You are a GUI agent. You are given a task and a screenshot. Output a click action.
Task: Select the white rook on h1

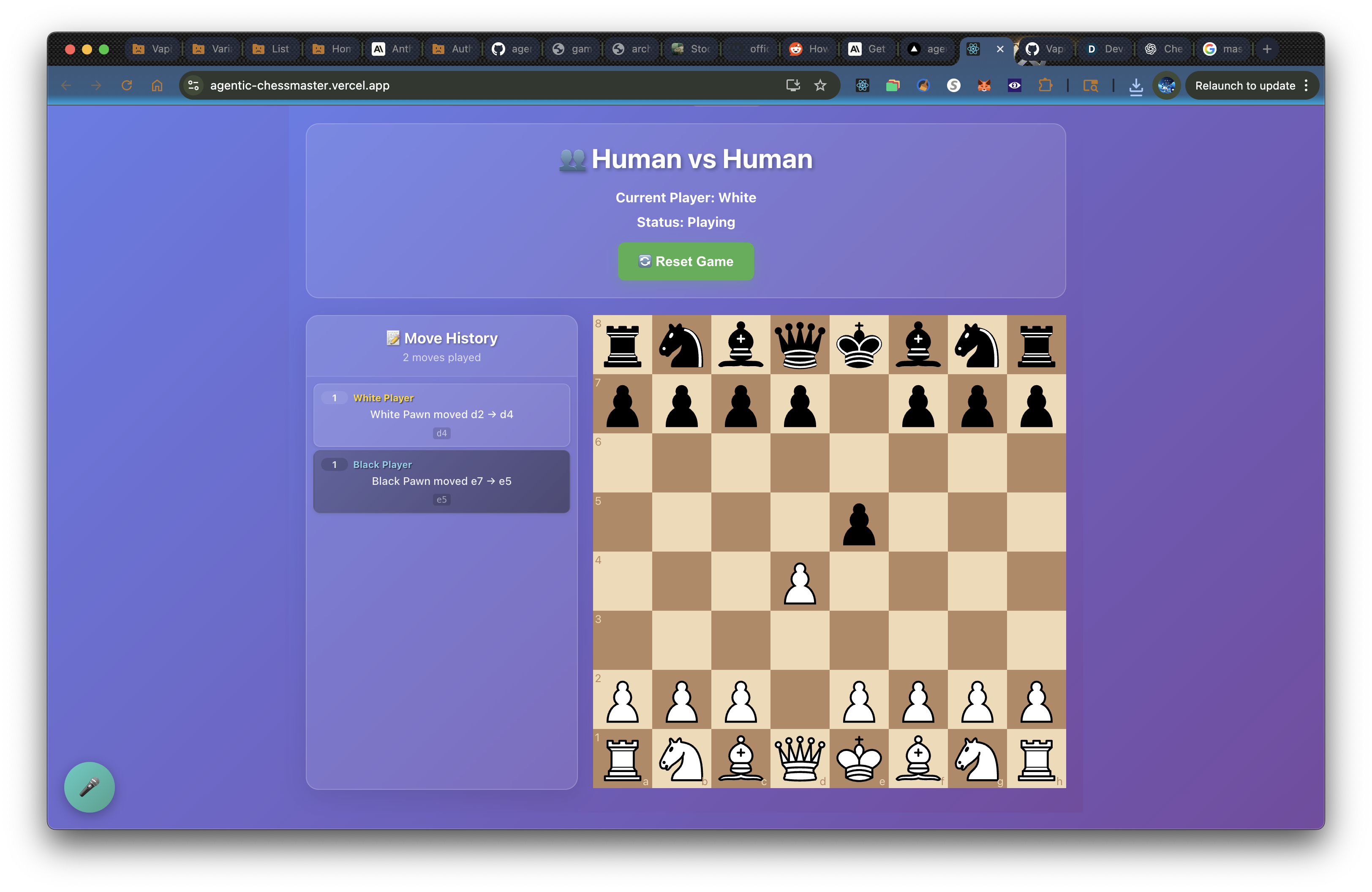(1036, 758)
